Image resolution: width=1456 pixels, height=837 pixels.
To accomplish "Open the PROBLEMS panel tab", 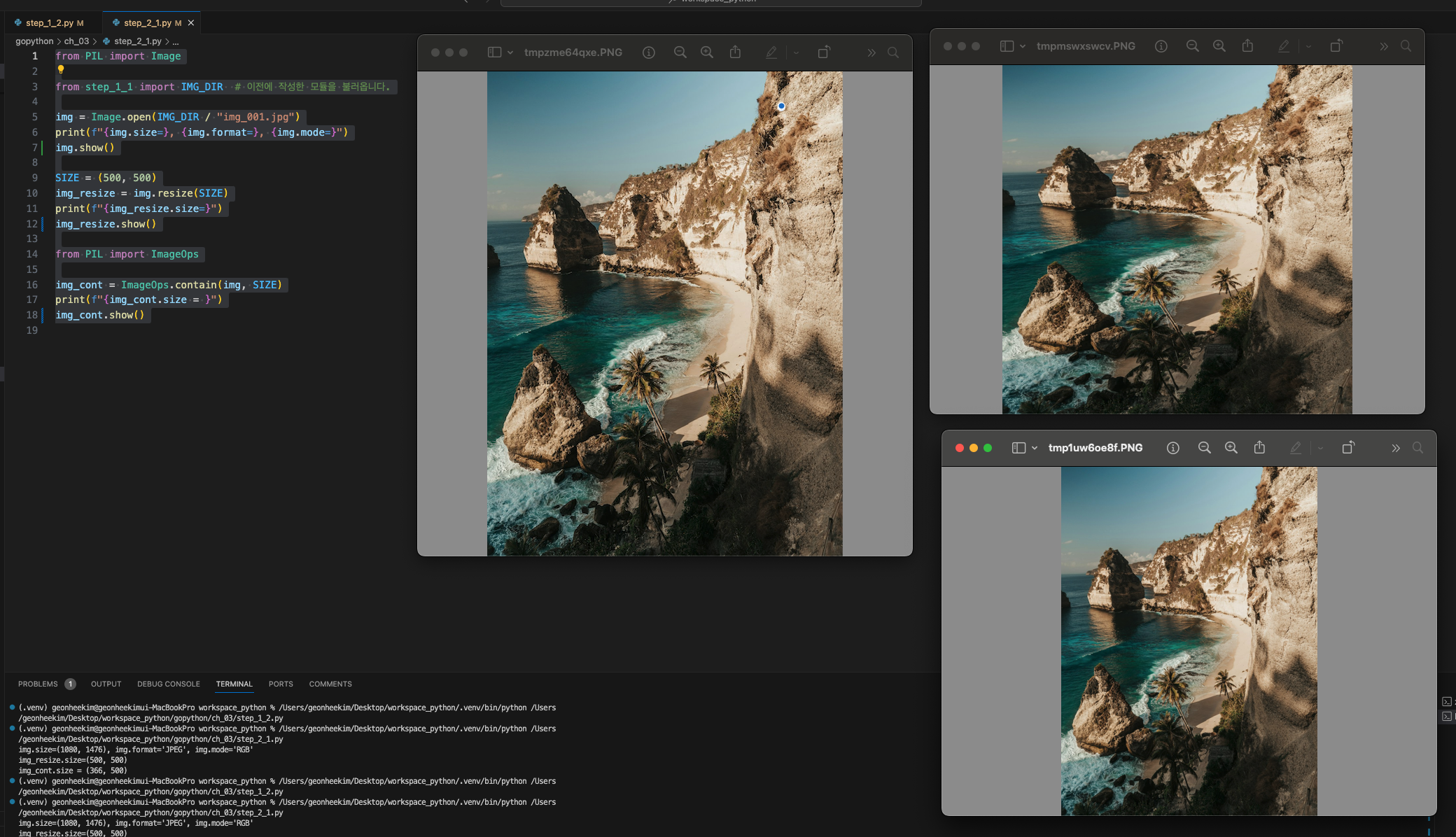I will tap(38, 684).
